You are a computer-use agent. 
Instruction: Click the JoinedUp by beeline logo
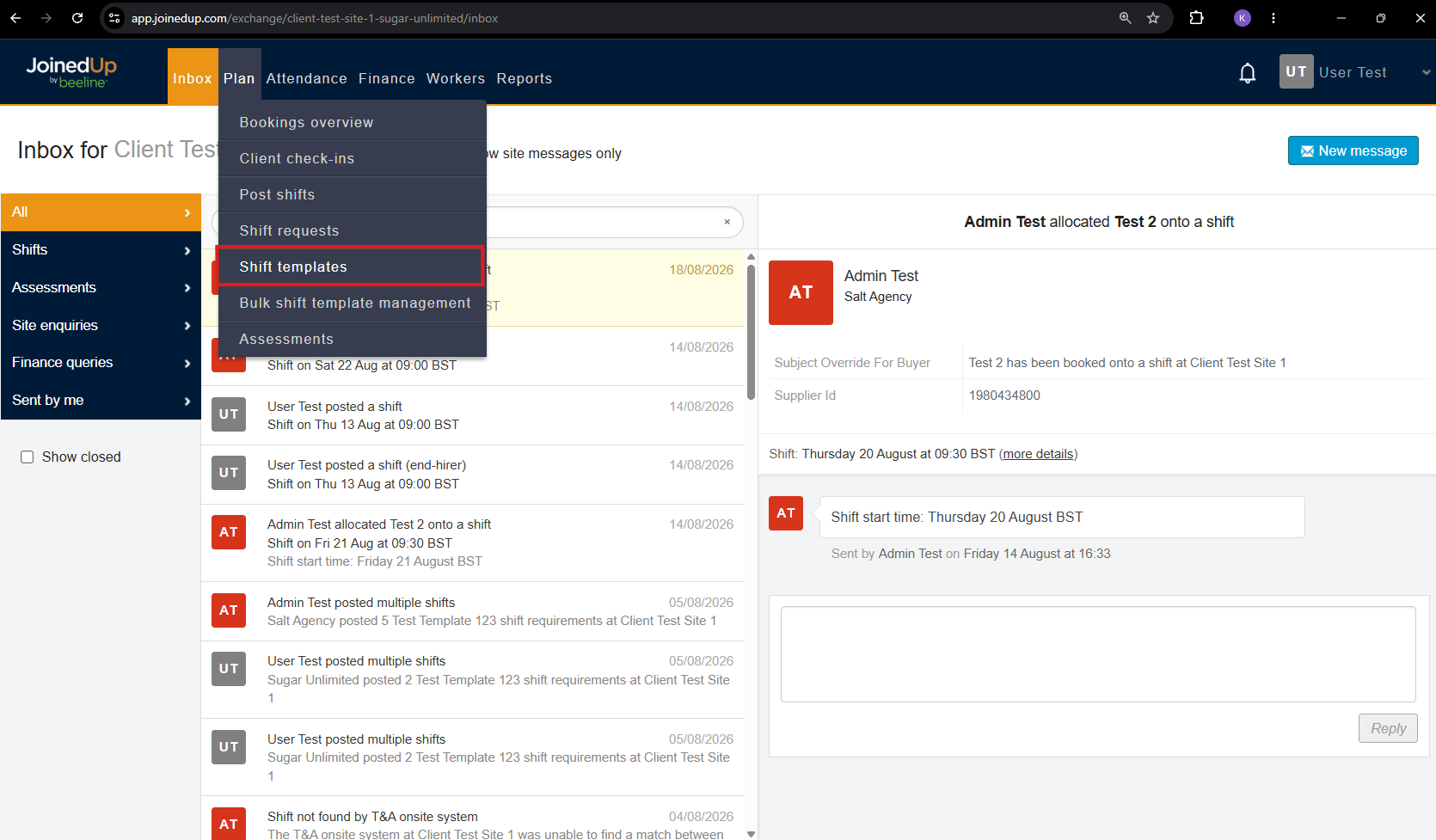click(x=71, y=72)
